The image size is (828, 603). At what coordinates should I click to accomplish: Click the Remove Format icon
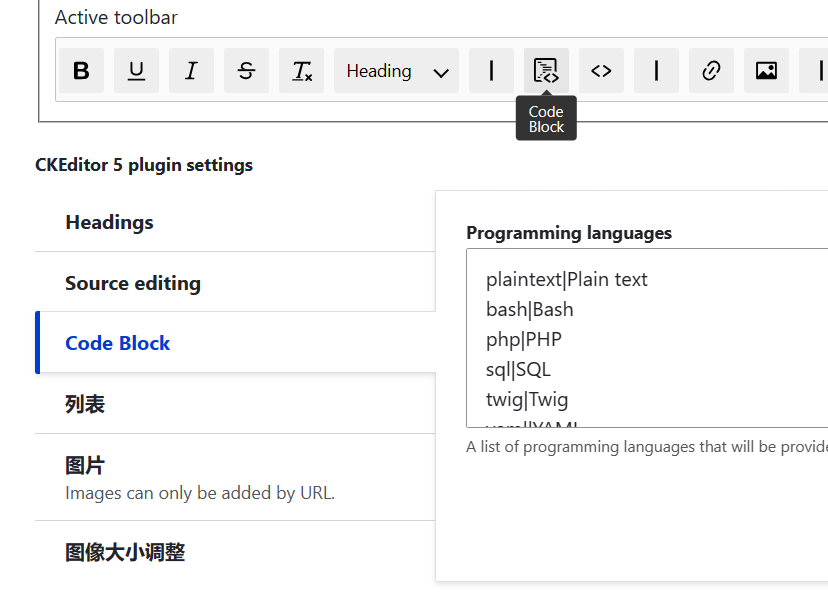pos(302,70)
